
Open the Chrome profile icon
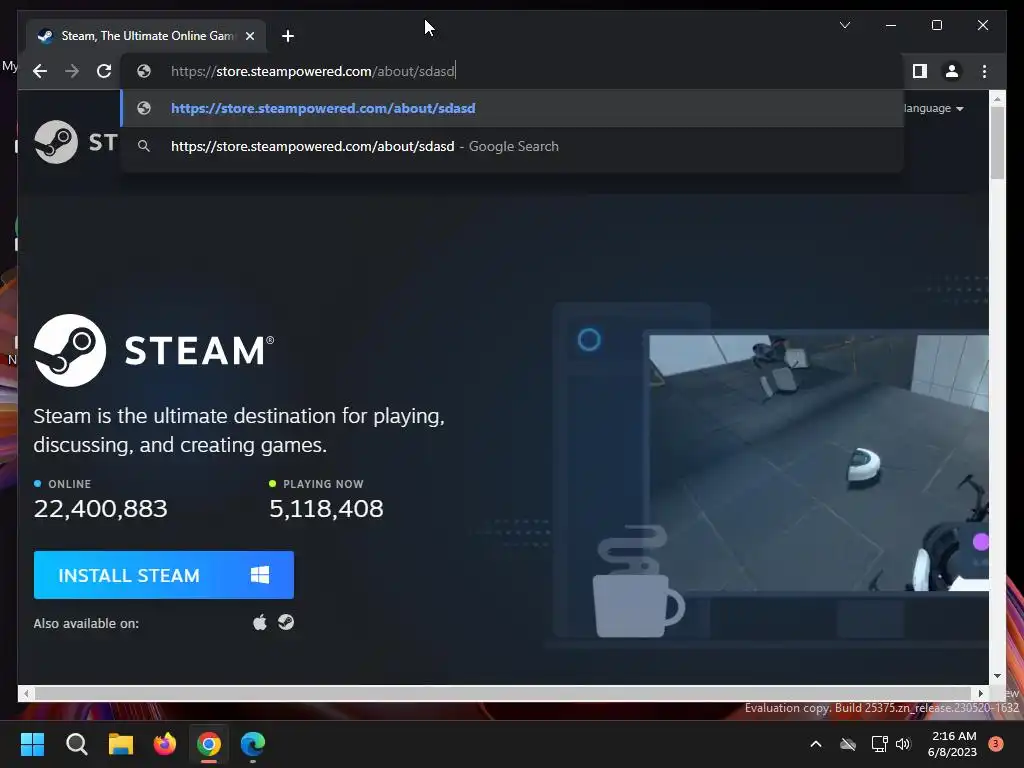[x=952, y=71]
